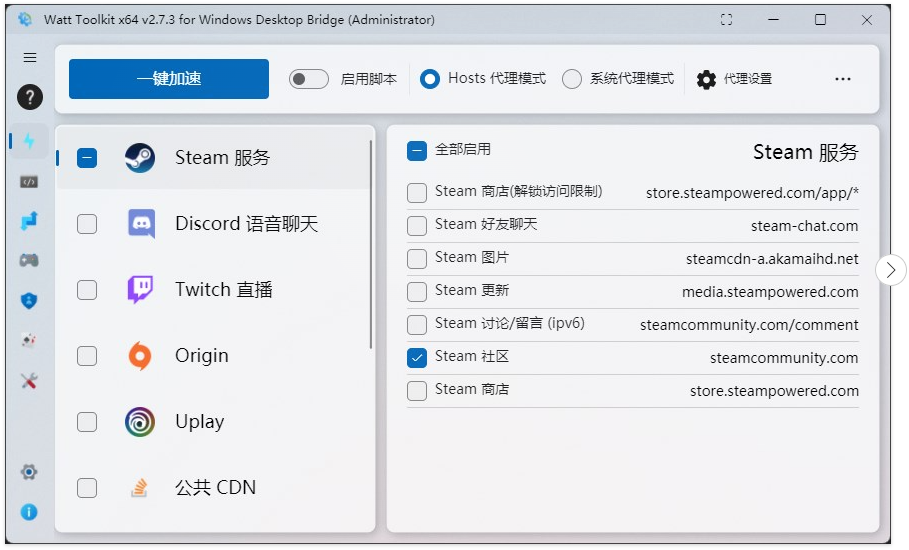This screenshot has width=909, height=550.
Task: Click the Discord logo icon
Action: click(x=141, y=224)
